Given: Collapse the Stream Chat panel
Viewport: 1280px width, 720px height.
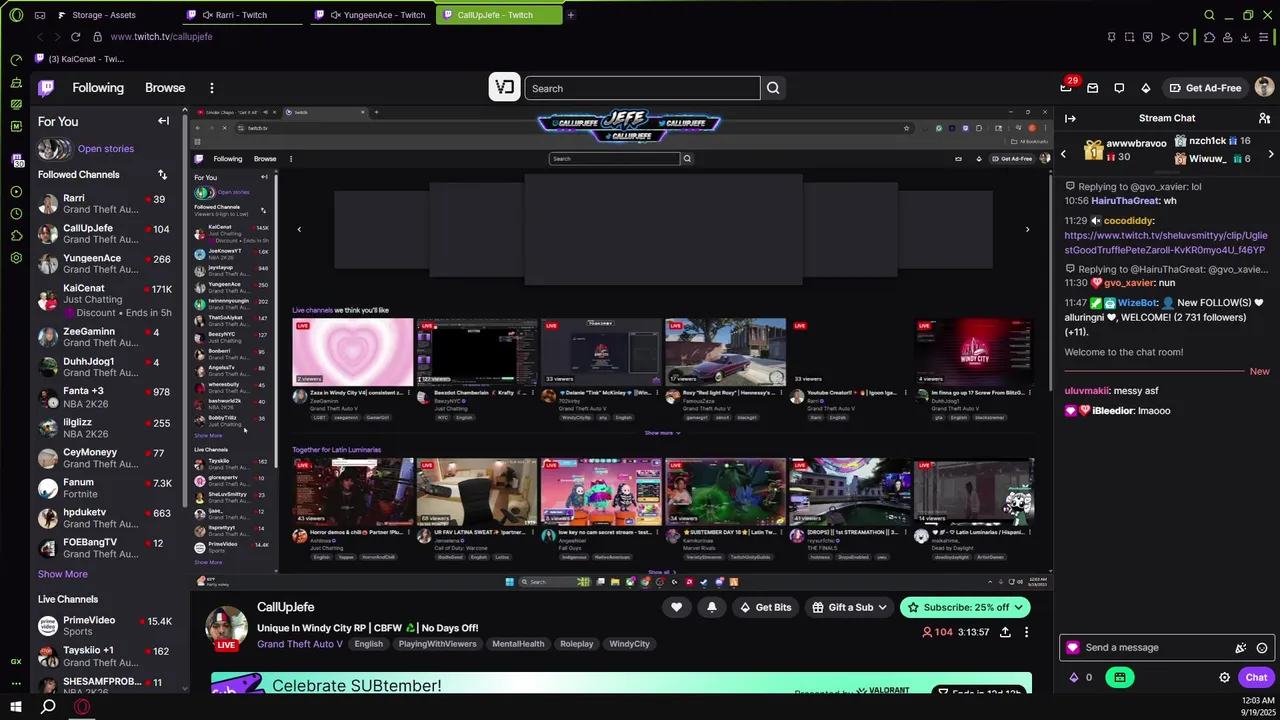Looking at the screenshot, I should (x=1070, y=118).
